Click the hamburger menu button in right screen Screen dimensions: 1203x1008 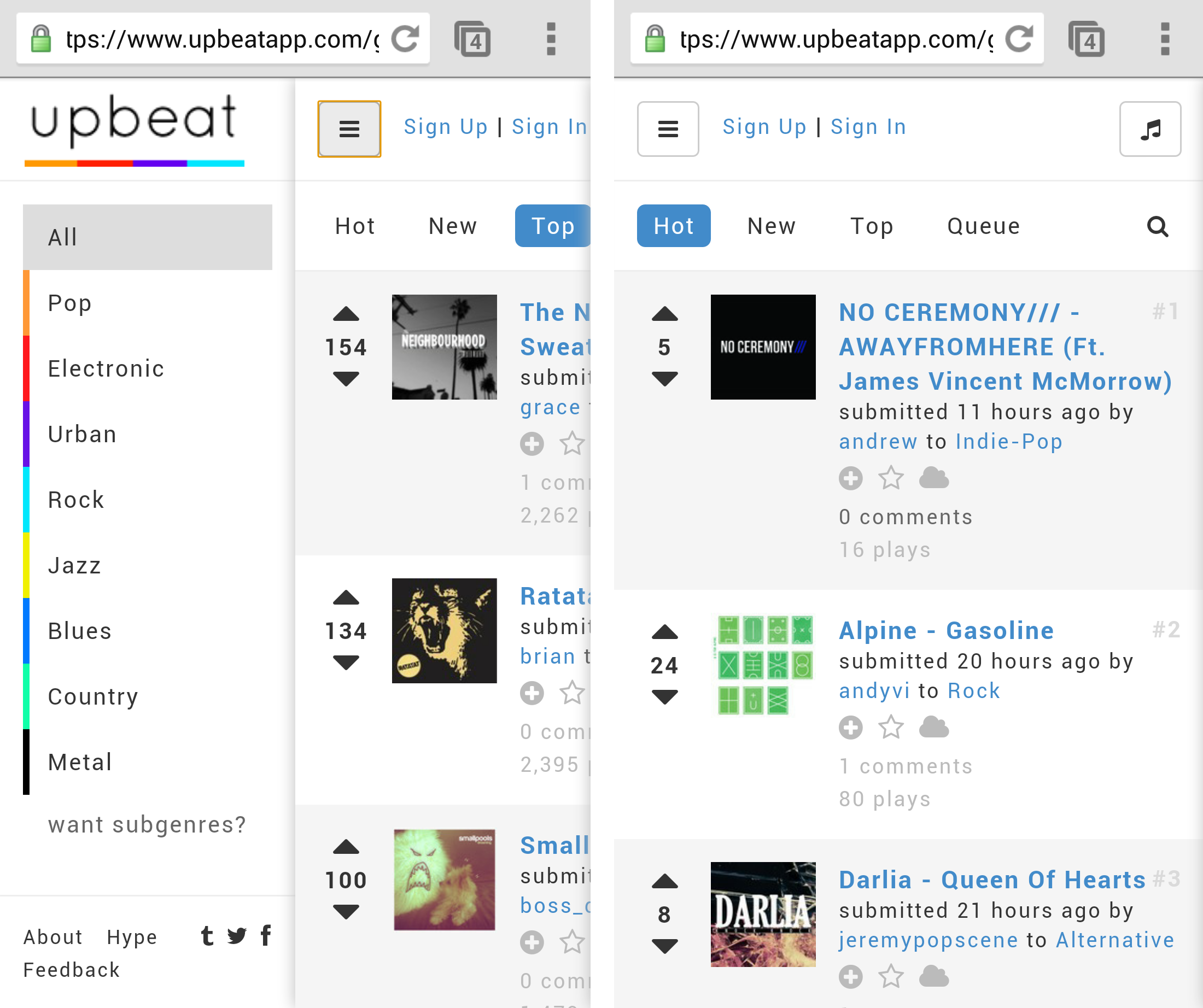(668, 128)
